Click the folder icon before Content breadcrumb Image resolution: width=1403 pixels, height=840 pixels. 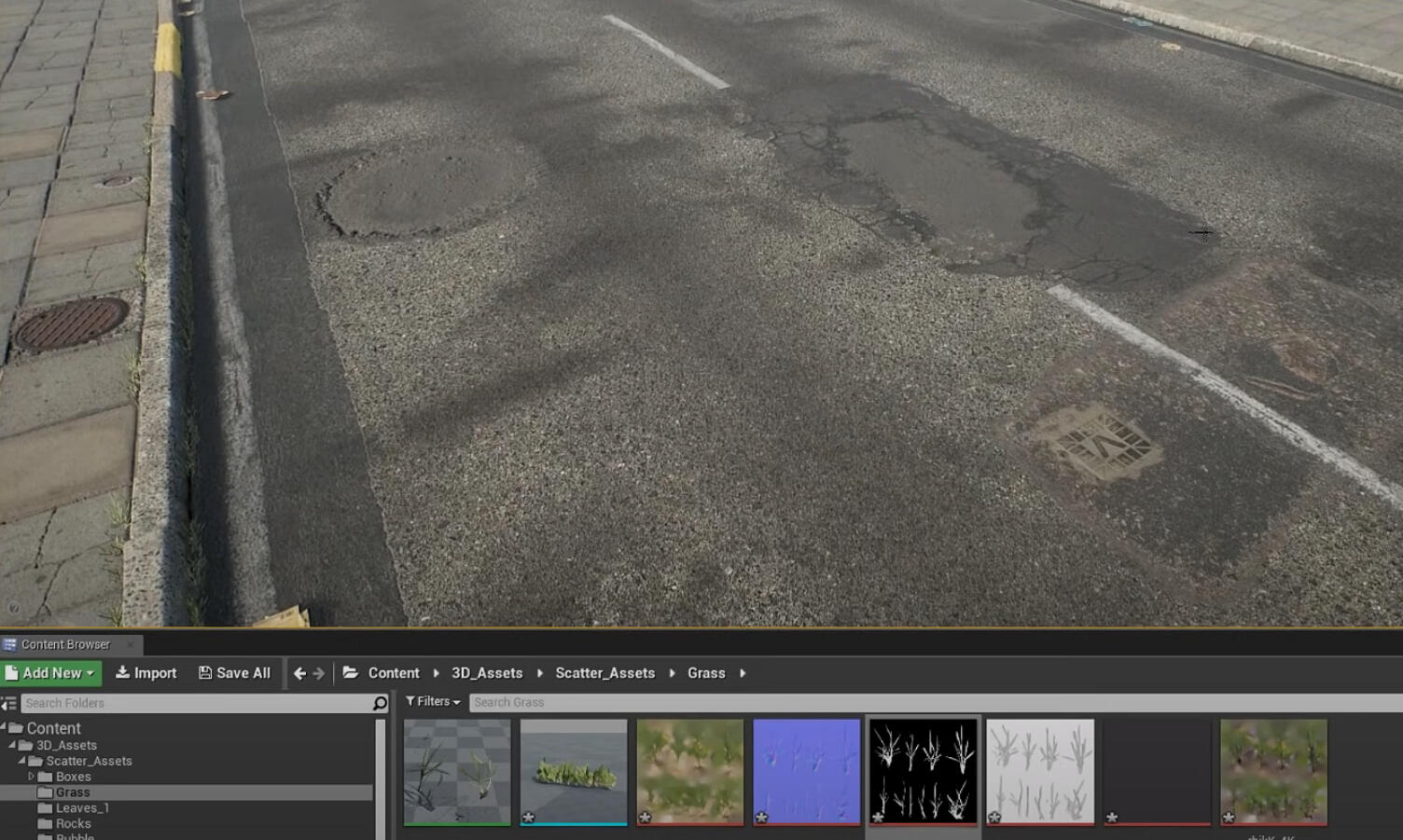(351, 673)
